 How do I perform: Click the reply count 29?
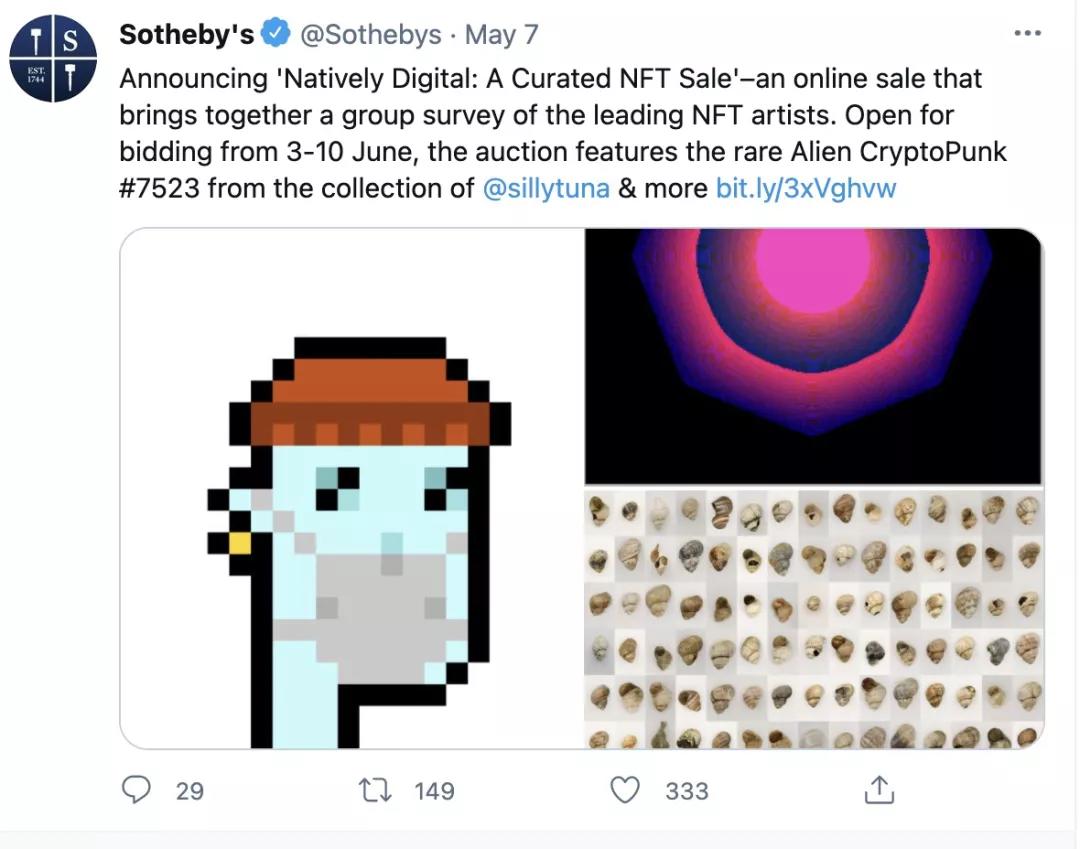tap(189, 791)
